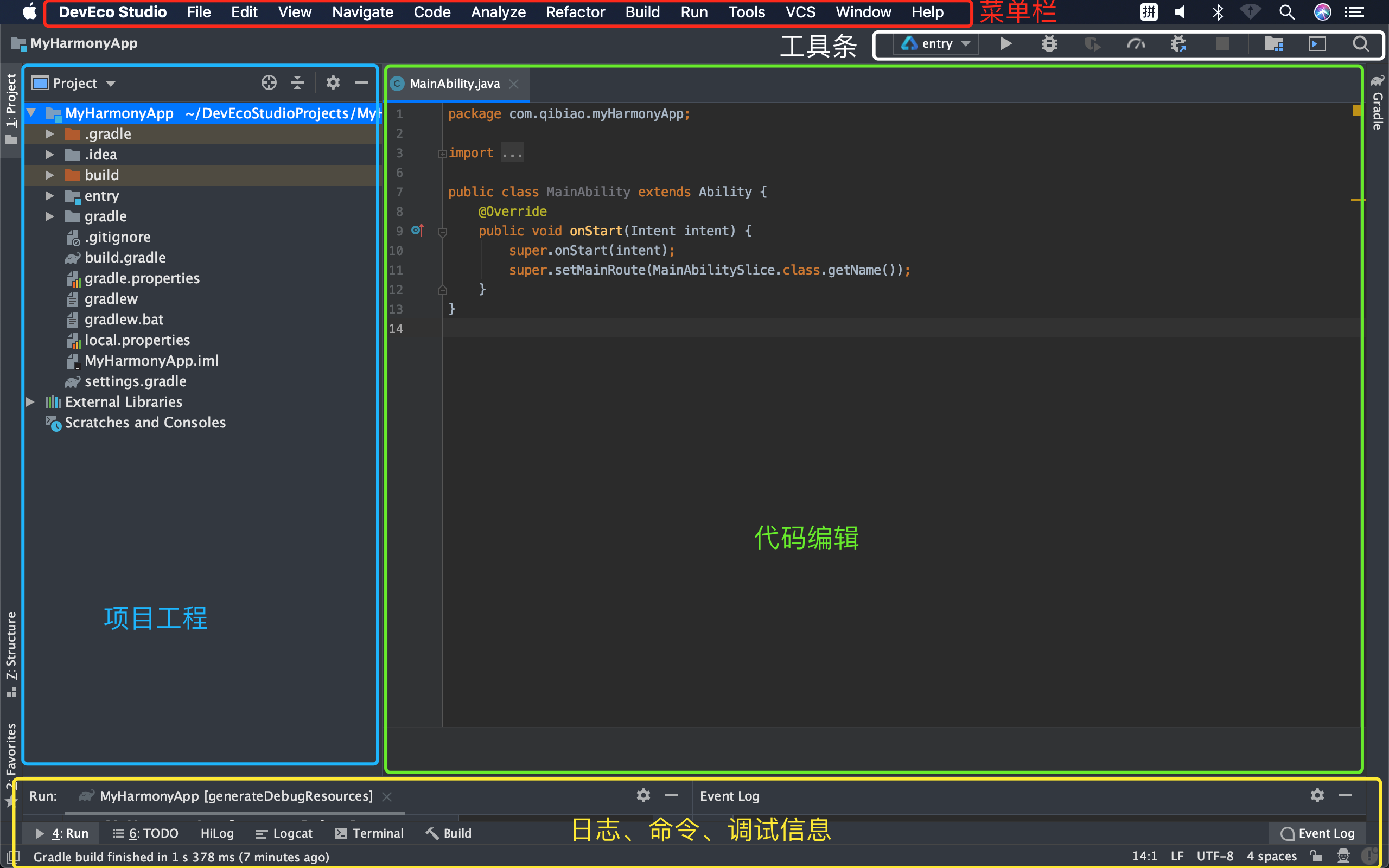Open the Logcat tool window
The image size is (1389, 868).
coord(284,833)
